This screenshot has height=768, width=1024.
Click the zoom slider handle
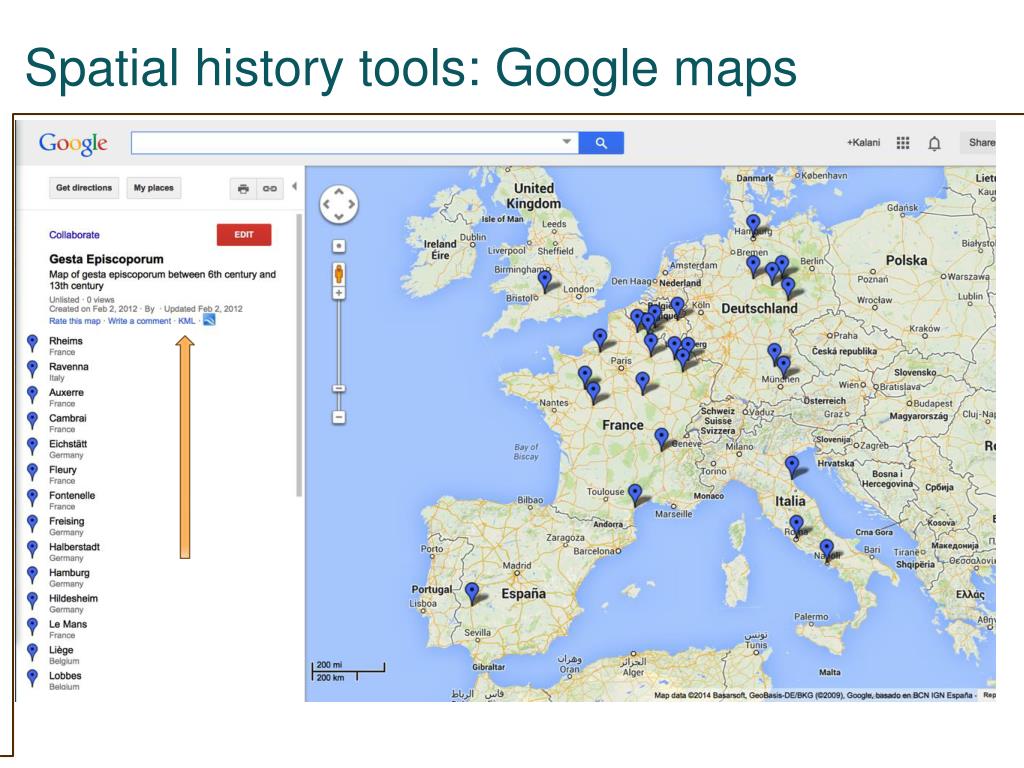pyautogui.click(x=338, y=389)
